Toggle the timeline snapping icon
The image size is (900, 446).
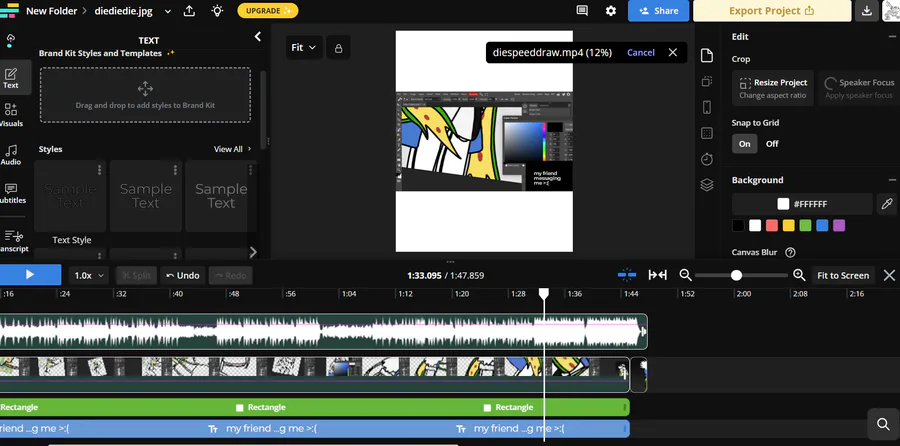[x=627, y=275]
